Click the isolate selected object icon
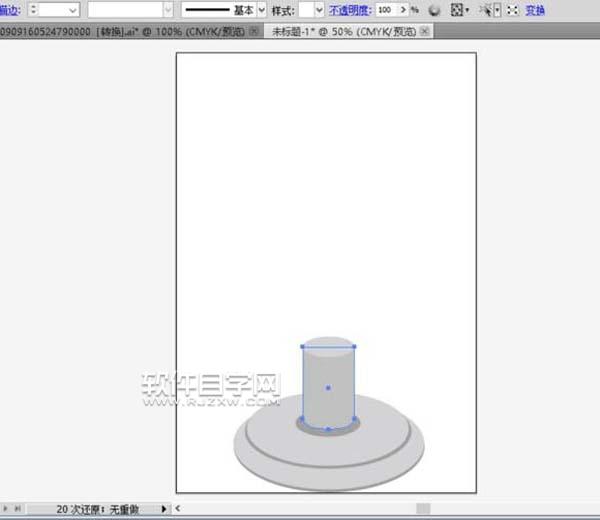Viewport: 600px width, 520px height. click(513, 9)
